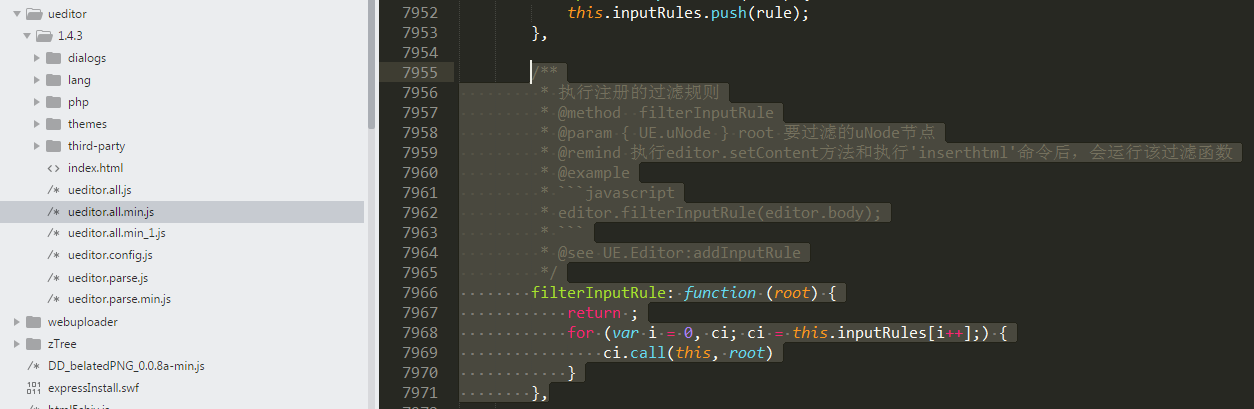
Task: Open ueditor.all.min_1.js file
Action: 117,233
